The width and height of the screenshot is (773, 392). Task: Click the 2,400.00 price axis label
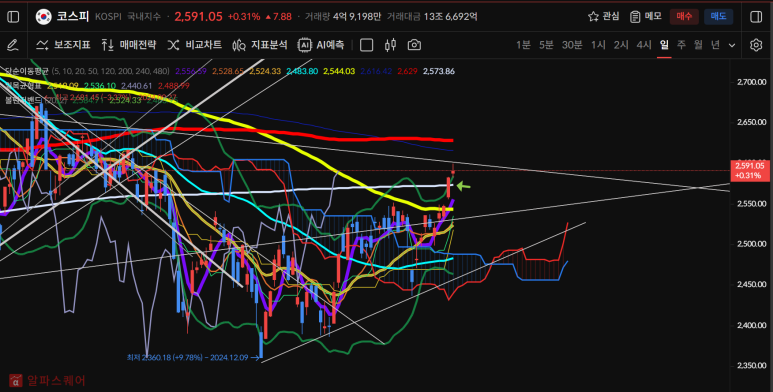(x=752, y=325)
